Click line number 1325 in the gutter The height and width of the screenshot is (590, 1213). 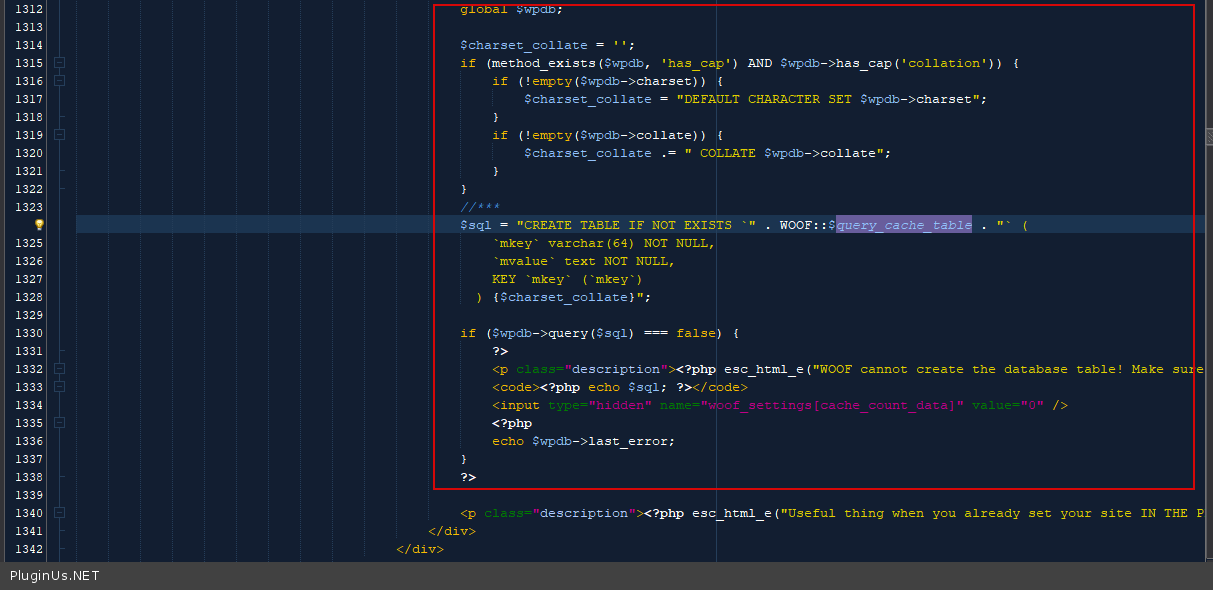(x=29, y=243)
